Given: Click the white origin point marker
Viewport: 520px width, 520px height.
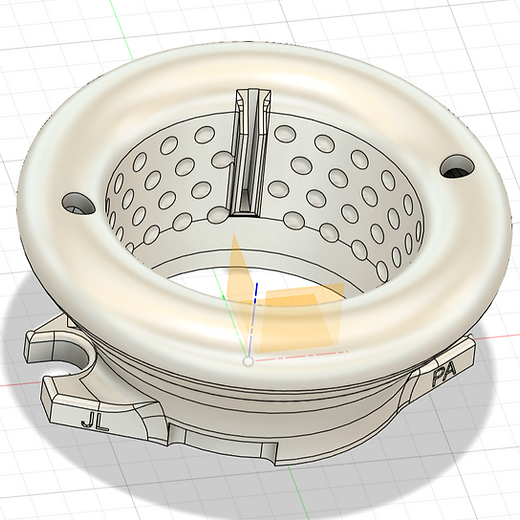Looking at the screenshot, I should [248, 361].
